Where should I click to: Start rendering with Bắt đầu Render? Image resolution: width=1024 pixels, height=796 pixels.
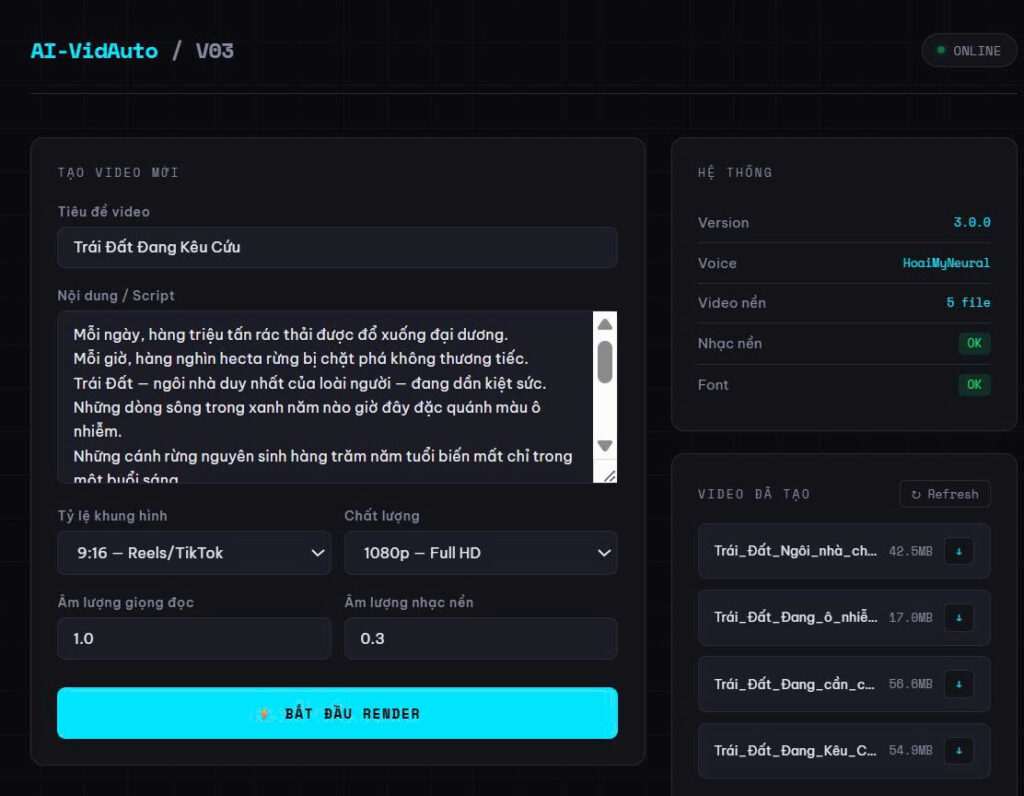pyautogui.click(x=337, y=713)
